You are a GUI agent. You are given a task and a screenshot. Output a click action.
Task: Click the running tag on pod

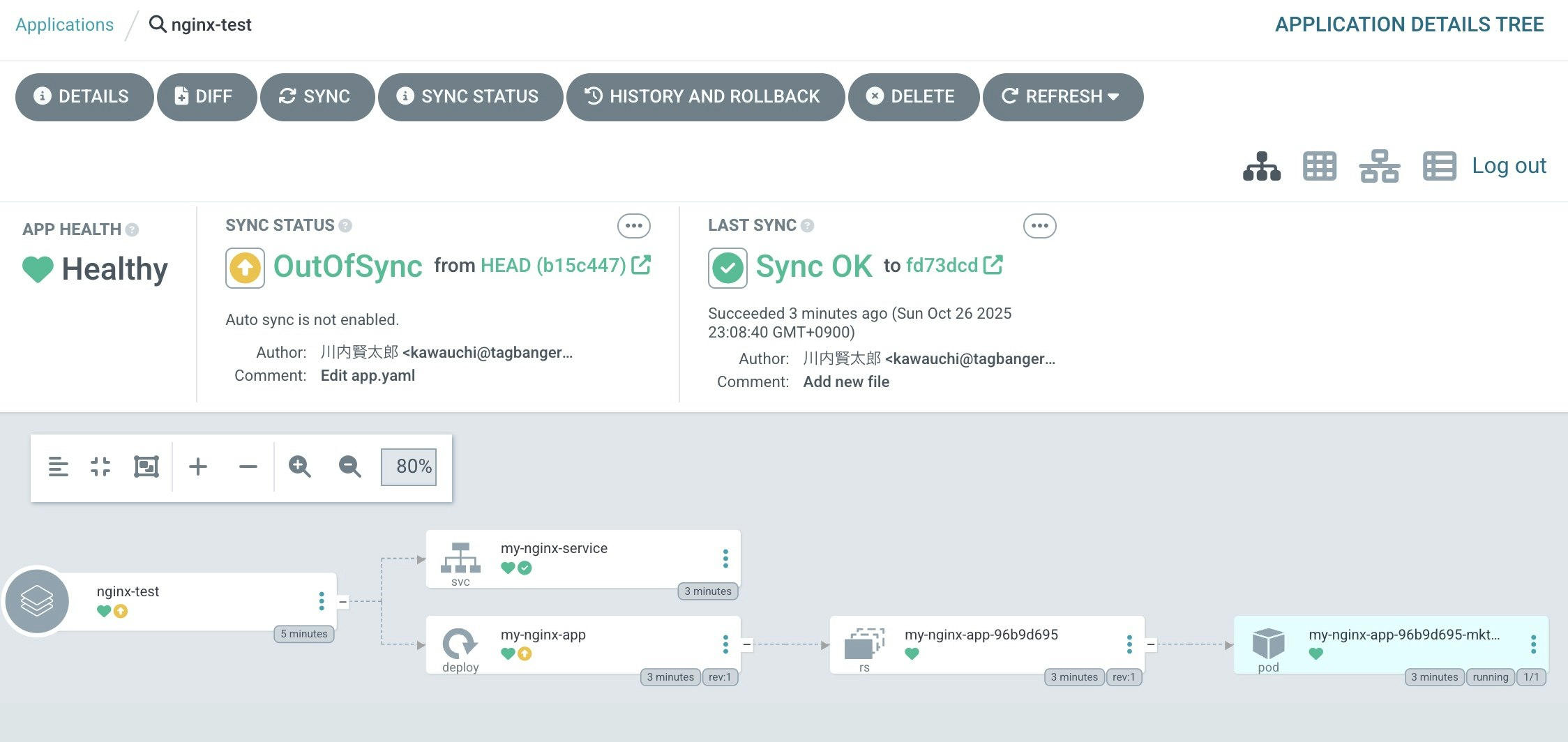[1490, 677]
